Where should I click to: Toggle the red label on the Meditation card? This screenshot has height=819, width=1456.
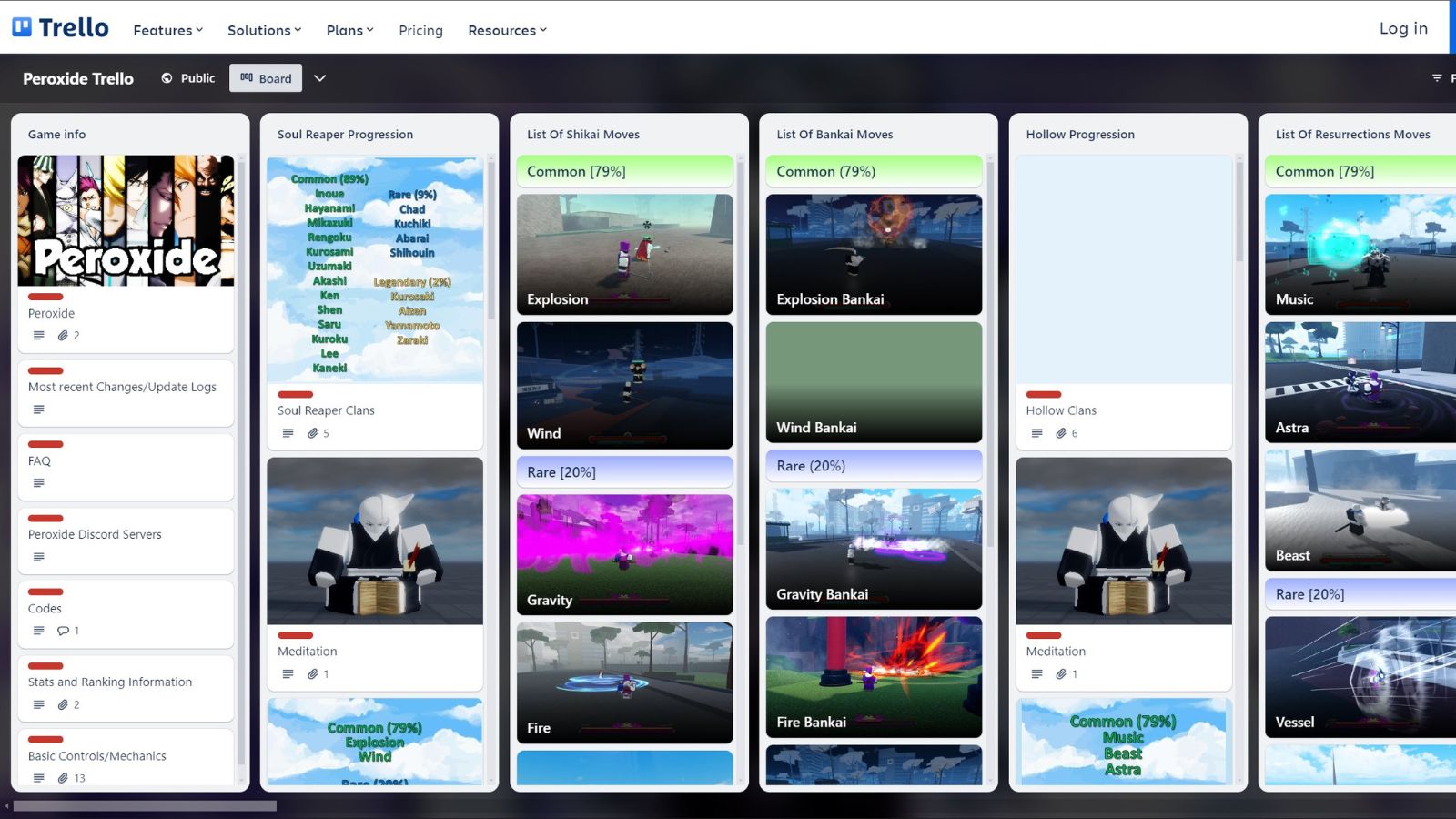295,635
